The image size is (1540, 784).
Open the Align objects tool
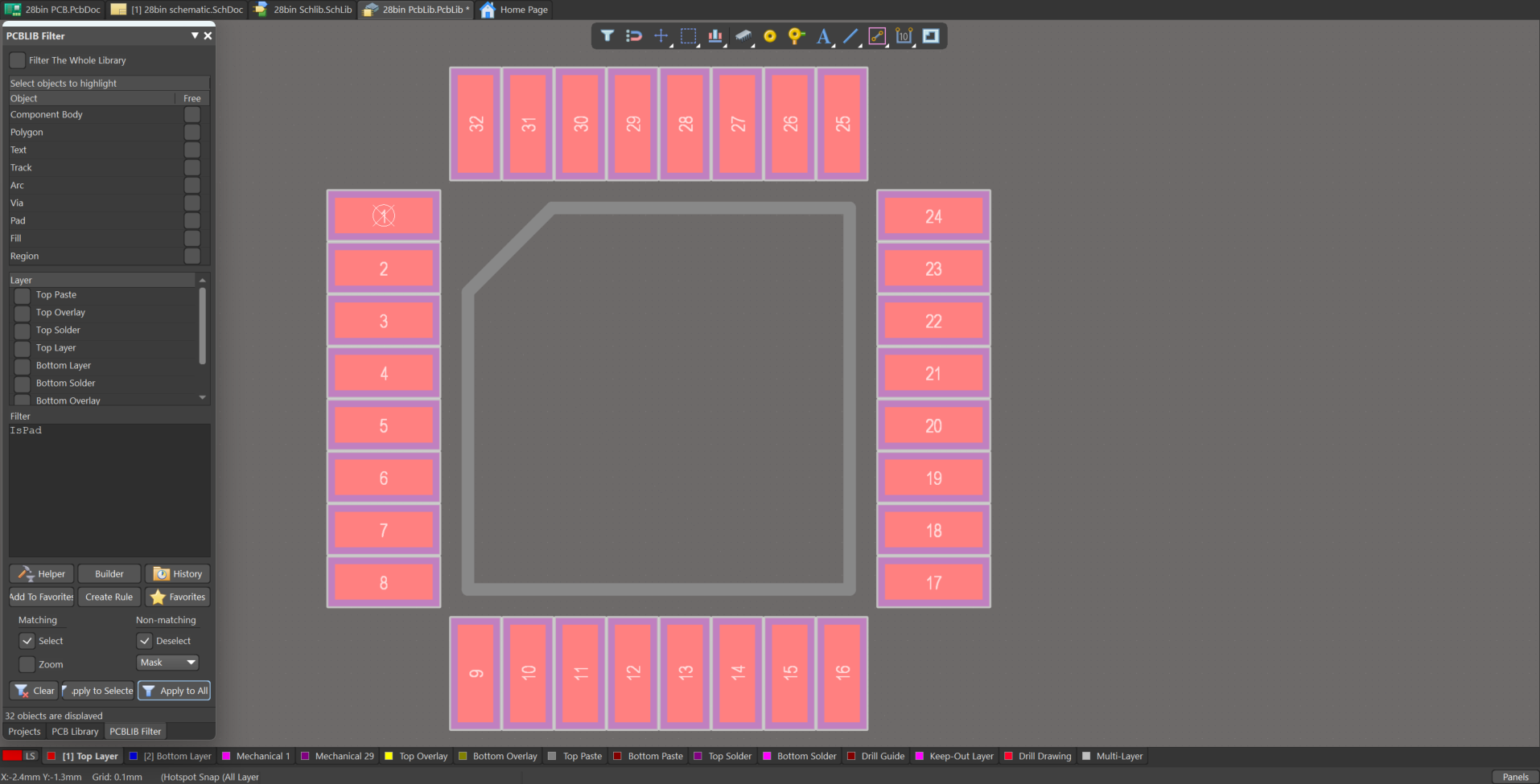(x=714, y=36)
